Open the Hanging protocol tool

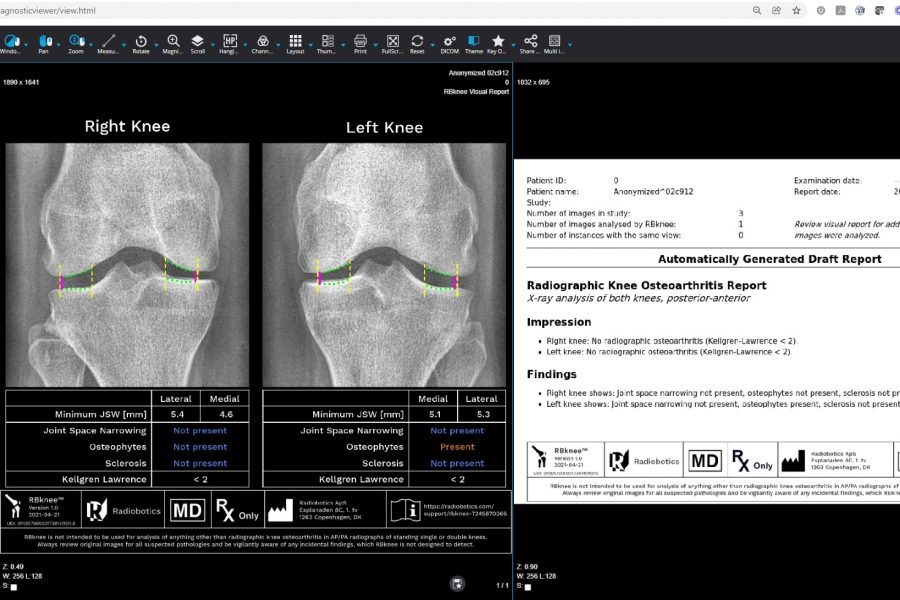pyautogui.click(x=230, y=41)
